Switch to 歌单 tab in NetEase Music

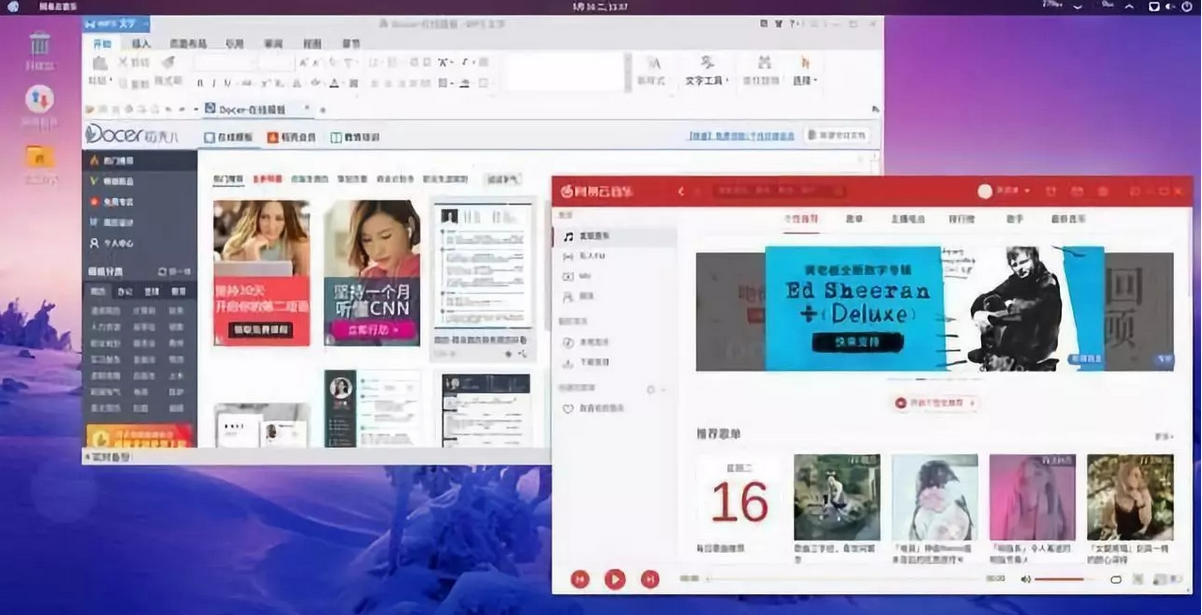854,217
